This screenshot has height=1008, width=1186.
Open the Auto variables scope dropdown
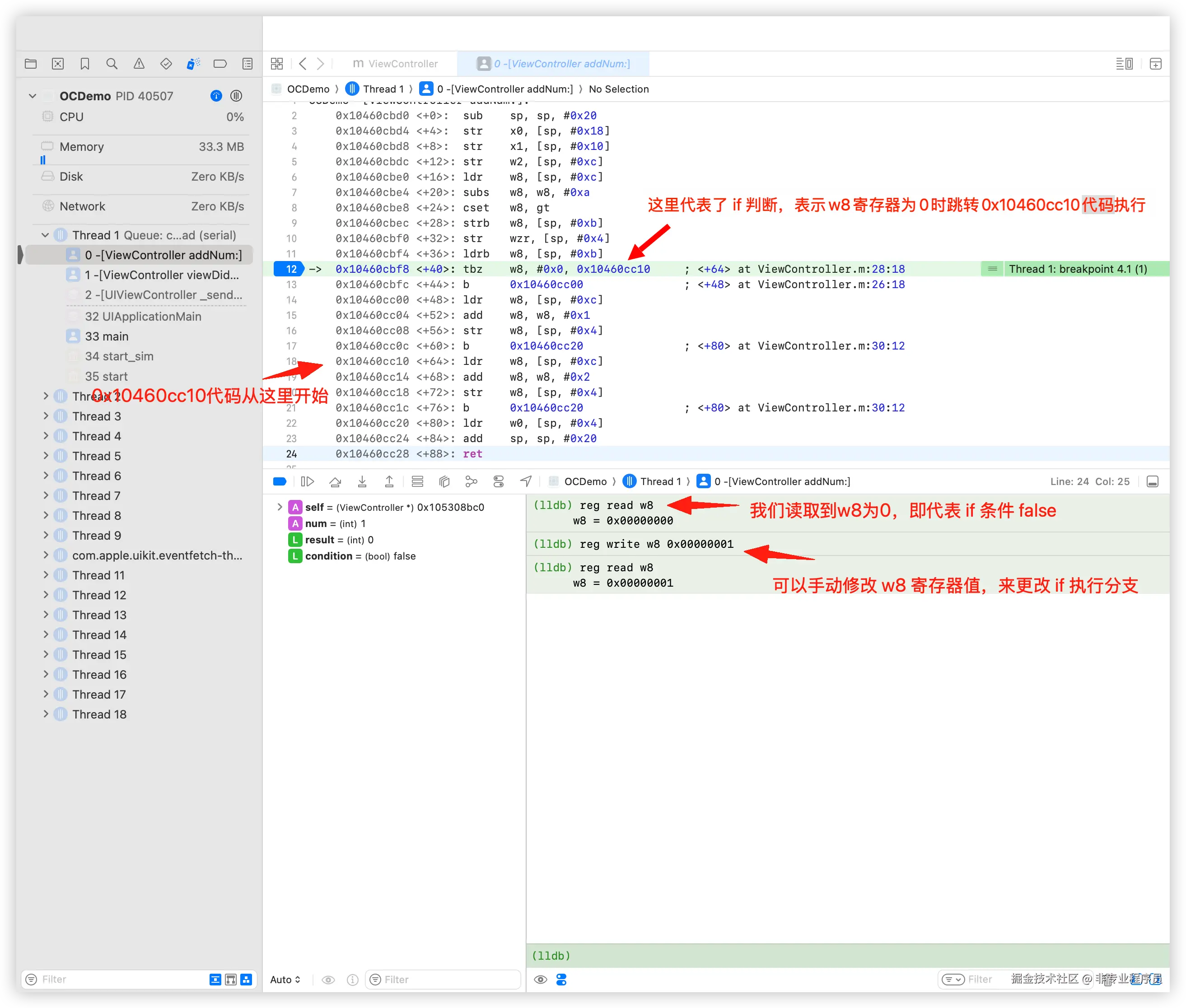click(x=285, y=980)
